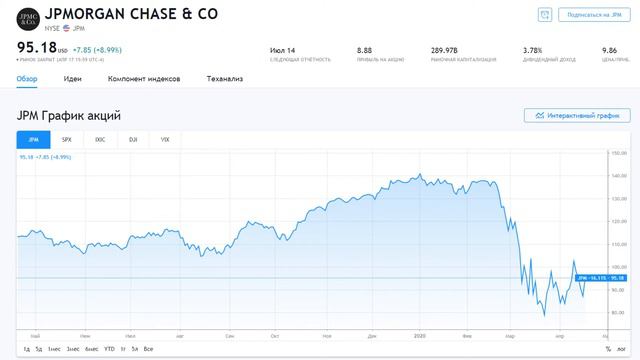Set chart range to 3мес
The width and height of the screenshot is (640, 360).
[x=73, y=349]
